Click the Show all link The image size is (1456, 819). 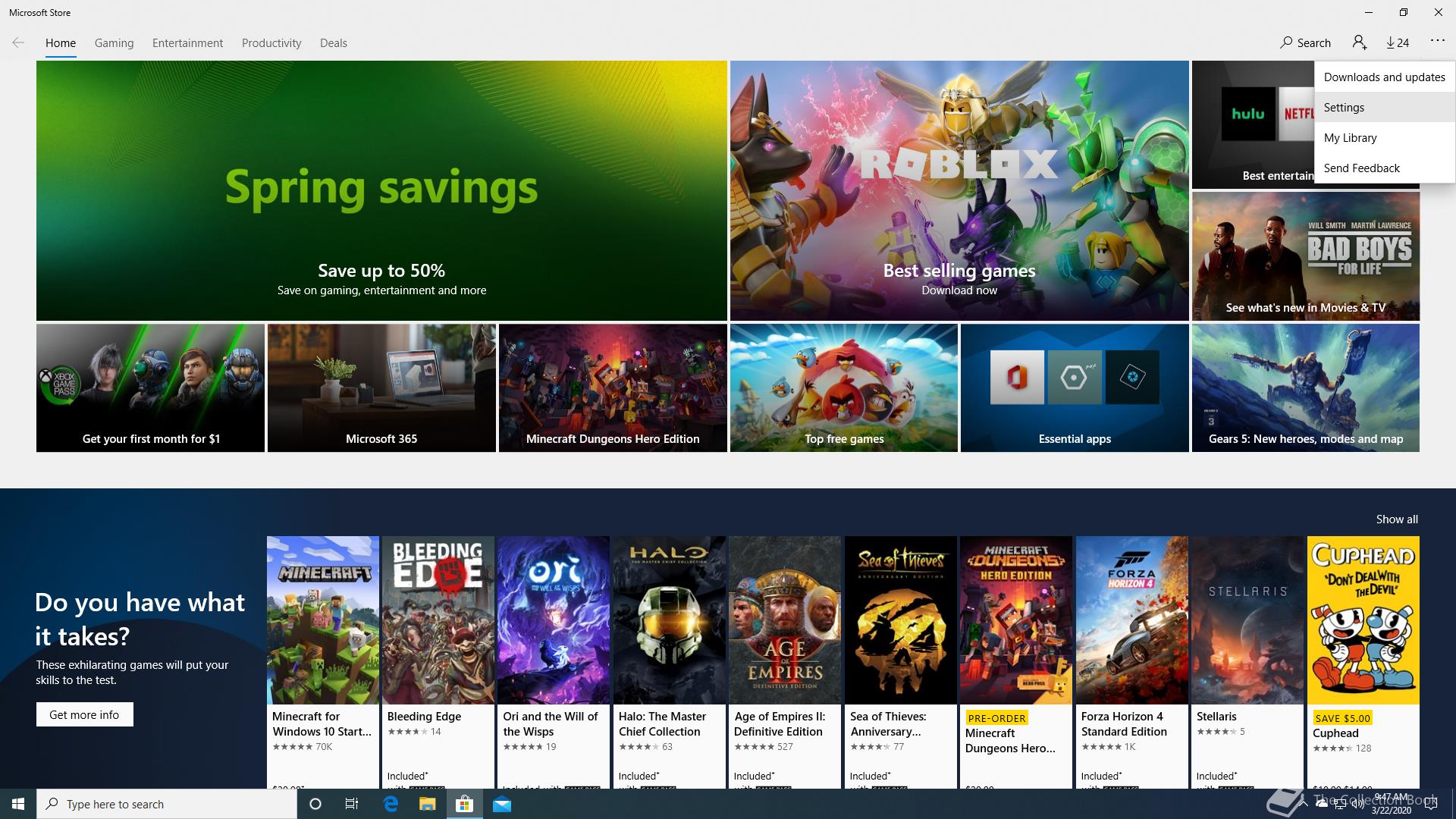(1397, 519)
